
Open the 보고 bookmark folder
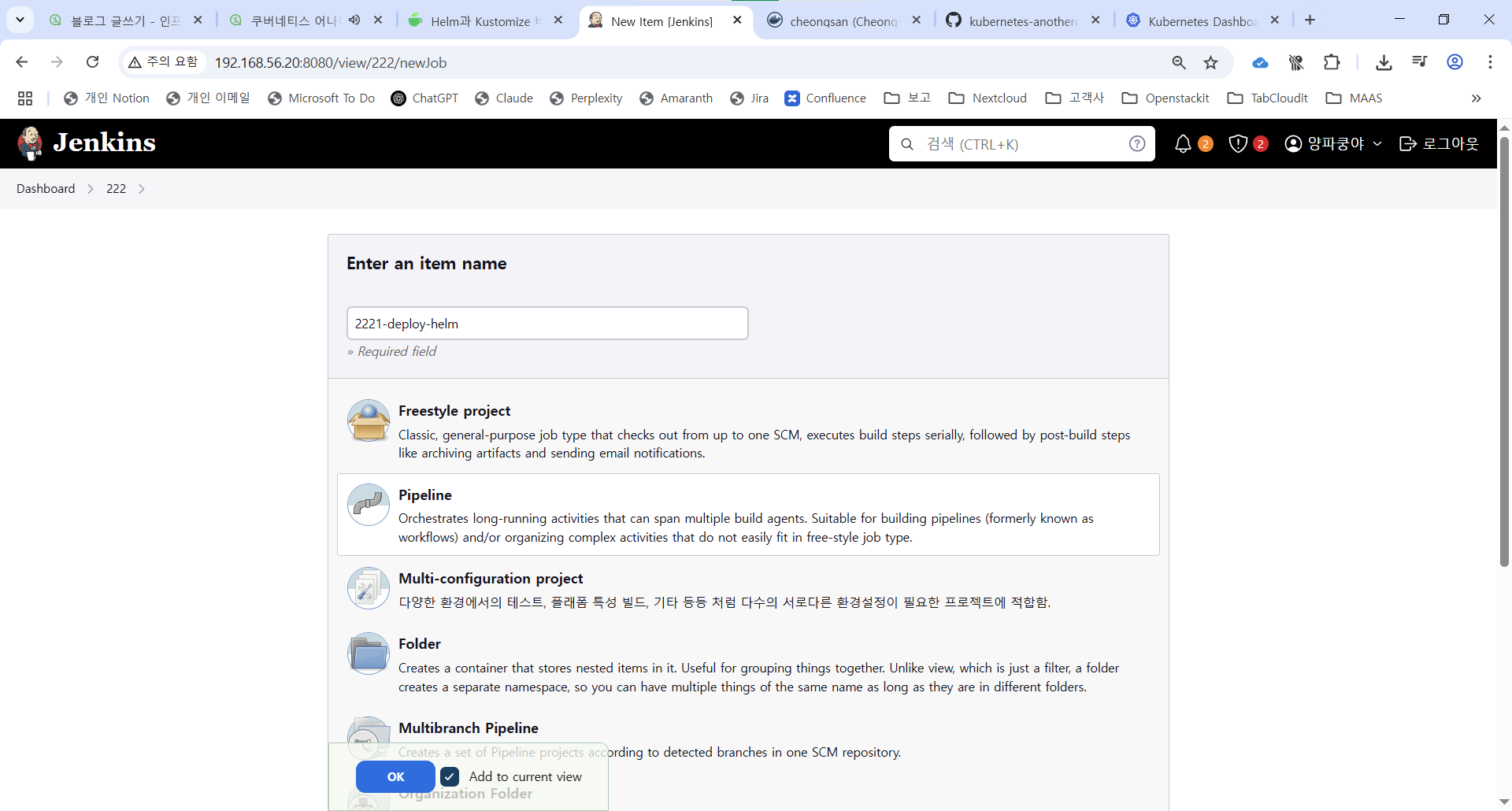point(907,98)
